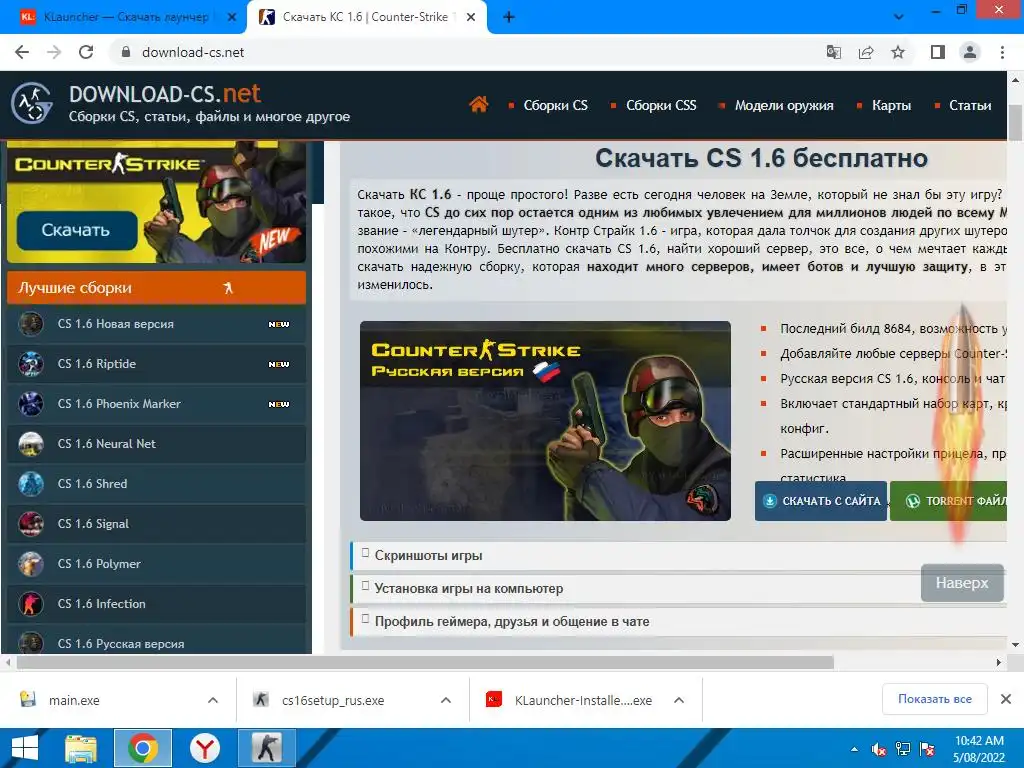Click the CS 1.6 Riptide avatar icon

click(x=31, y=364)
